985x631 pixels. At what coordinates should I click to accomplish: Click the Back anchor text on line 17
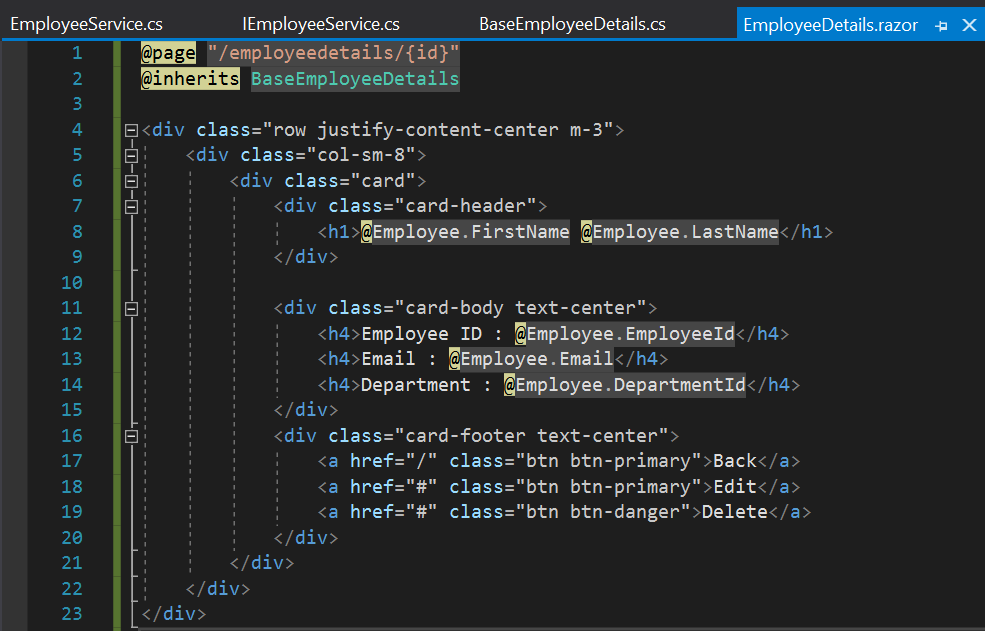tap(735, 461)
